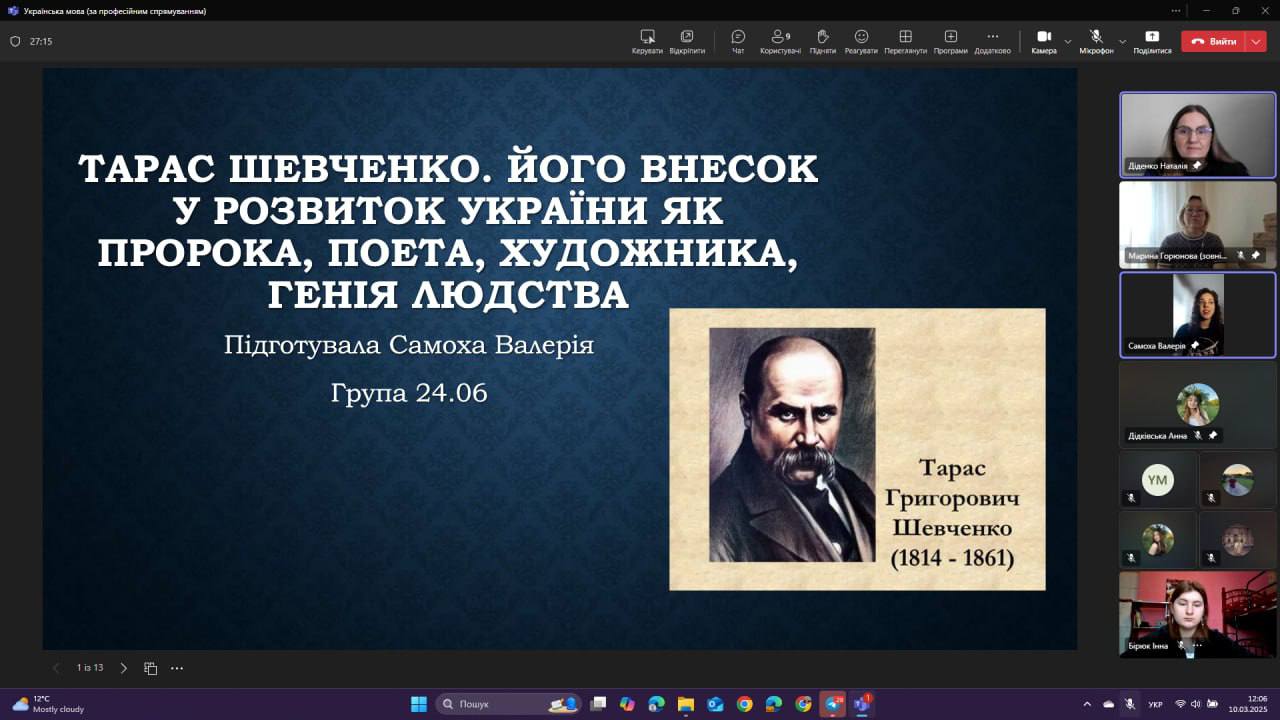Toggle microphone mute in the system tray
1280x720 pixels.
[x=1130, y=704]
